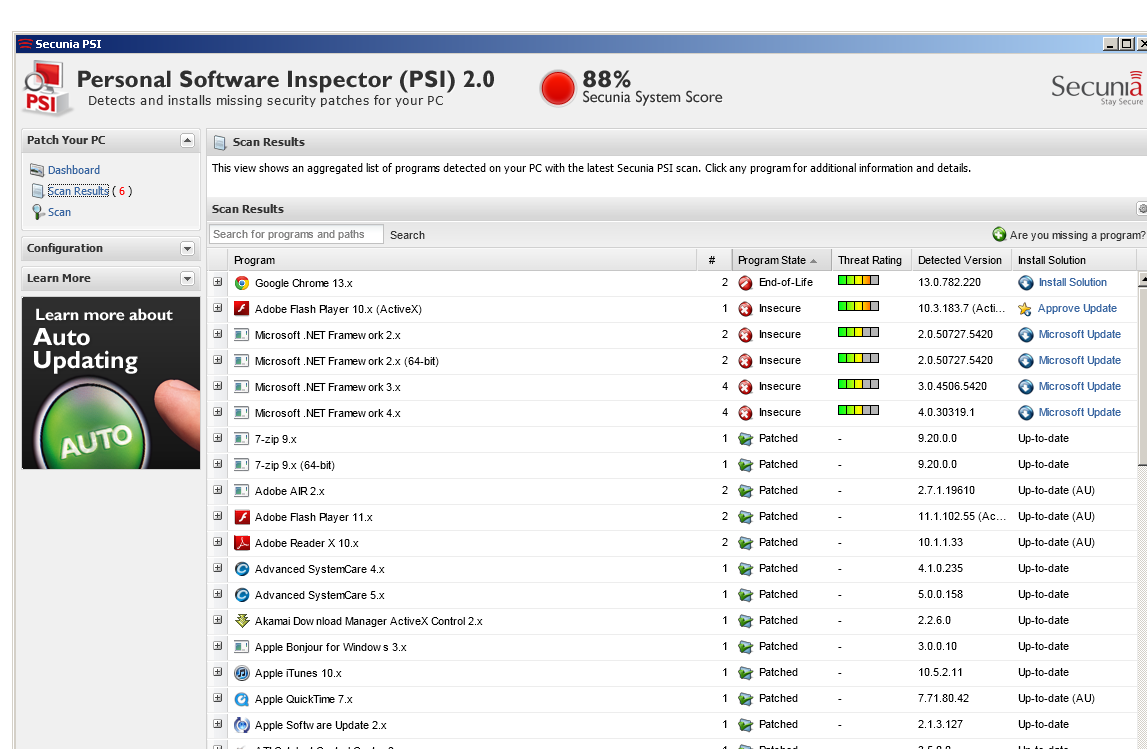
Task: Expand the Adobe Reader X 10.x row
Action: [217, 542]
